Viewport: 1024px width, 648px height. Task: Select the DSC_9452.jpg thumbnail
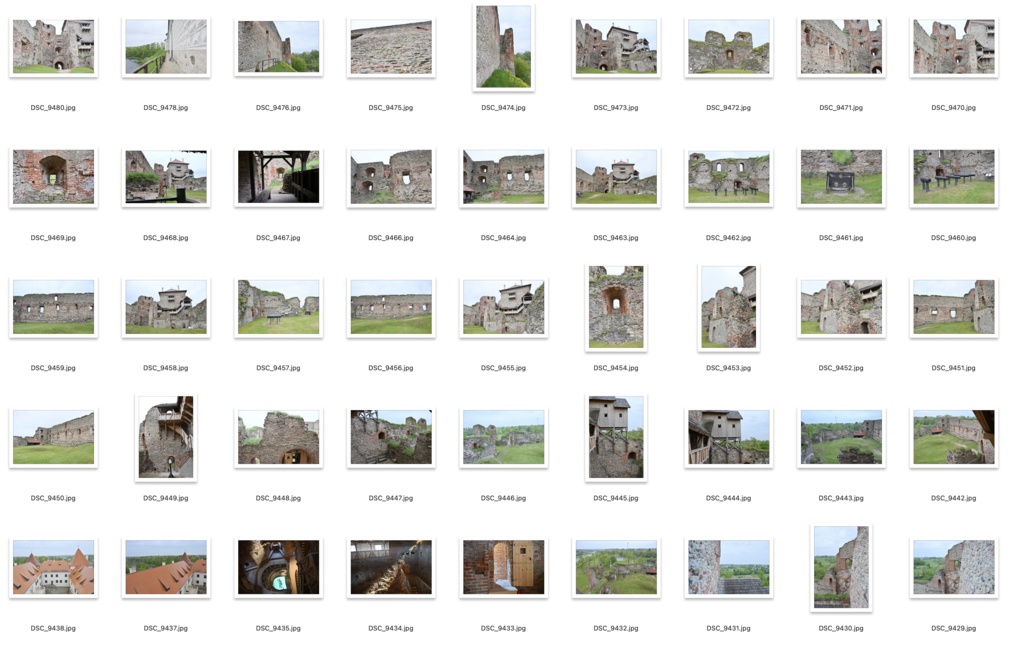tap(841, 307)
